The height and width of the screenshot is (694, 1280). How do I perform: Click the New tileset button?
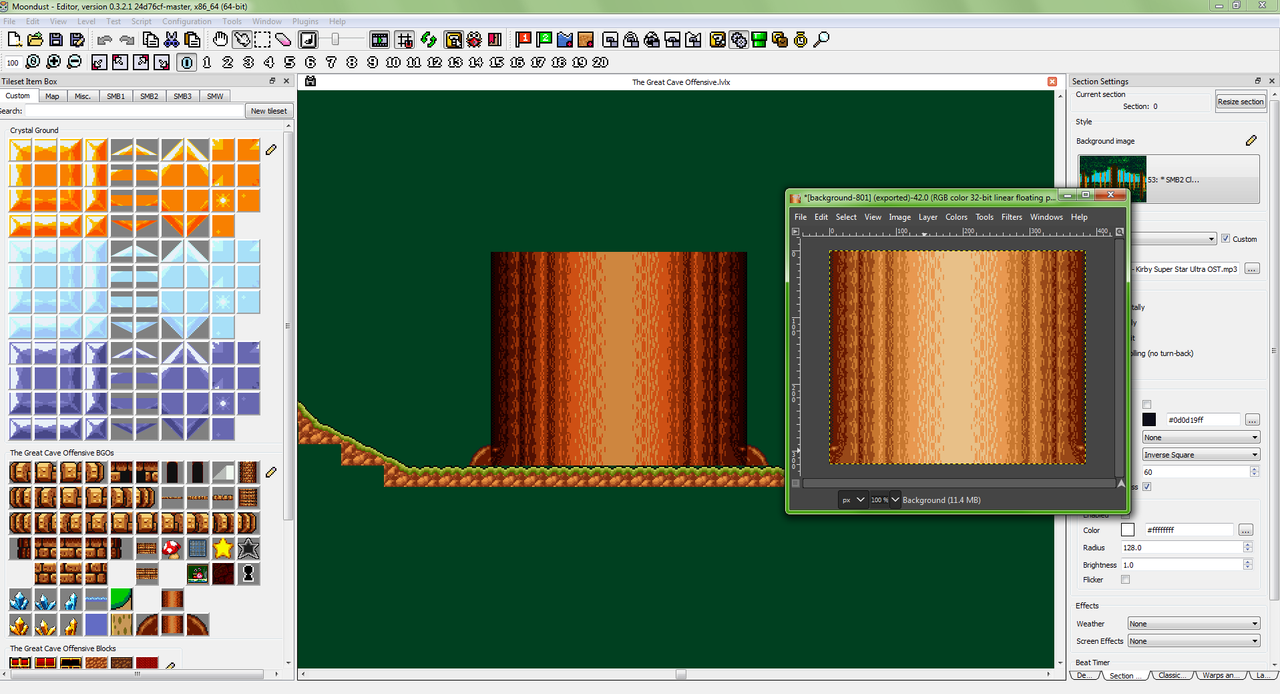click(269, 111)
